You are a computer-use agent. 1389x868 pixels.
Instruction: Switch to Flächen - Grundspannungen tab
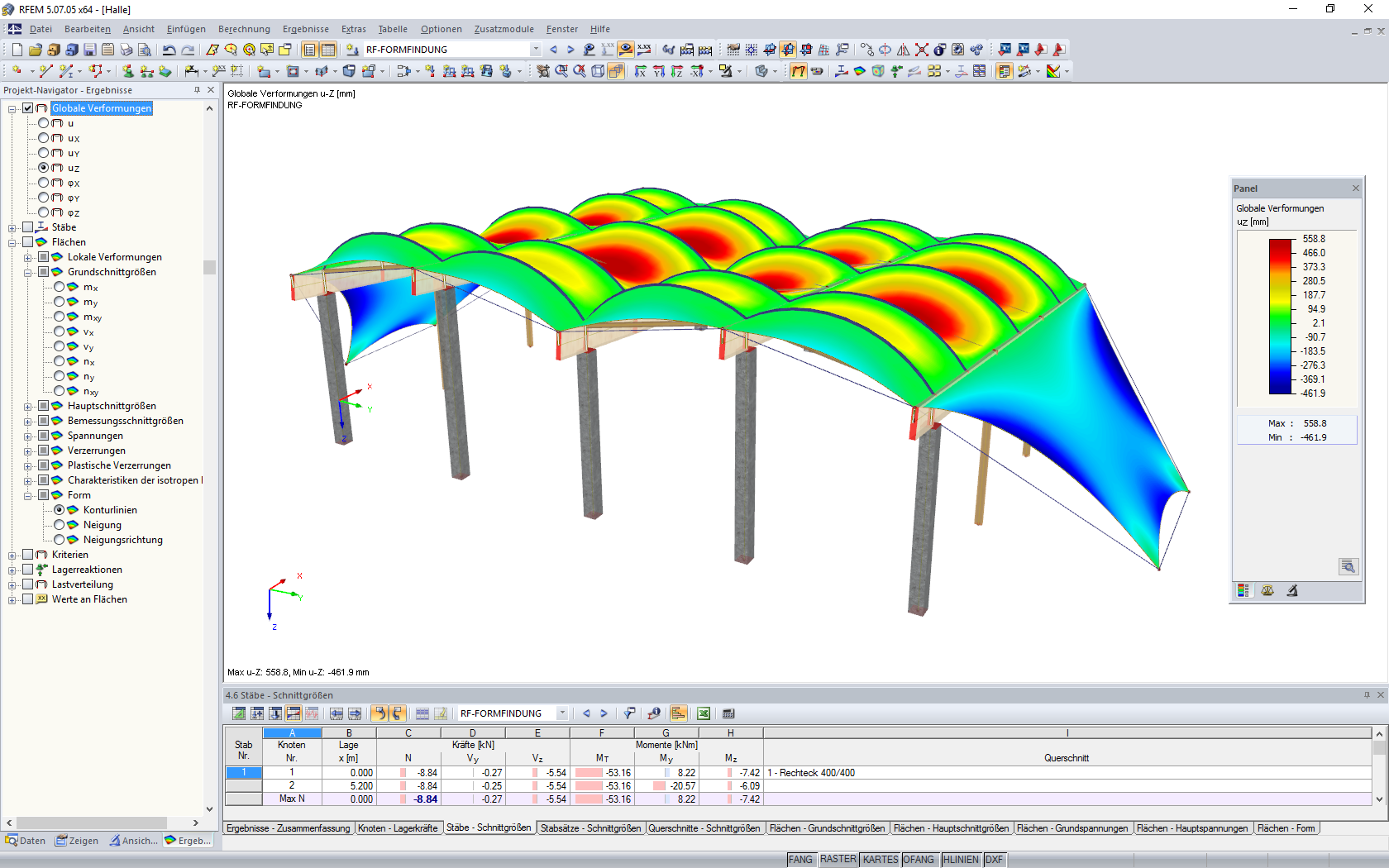point(1072,828)
